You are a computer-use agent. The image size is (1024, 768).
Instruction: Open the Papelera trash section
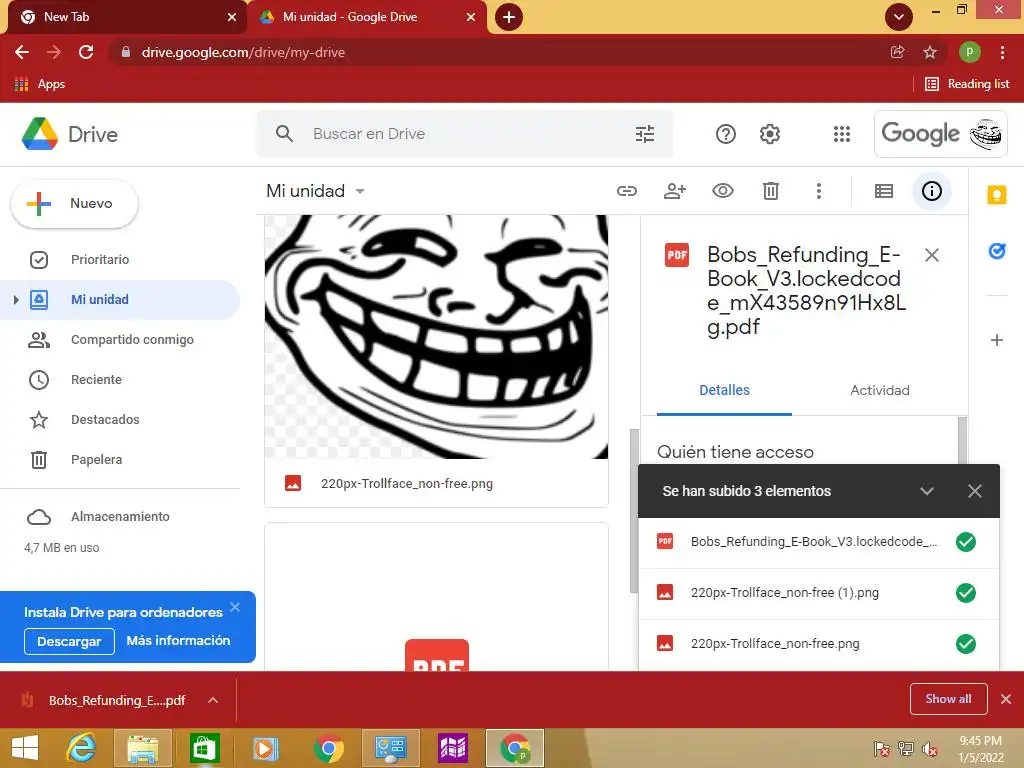[96, 460]
